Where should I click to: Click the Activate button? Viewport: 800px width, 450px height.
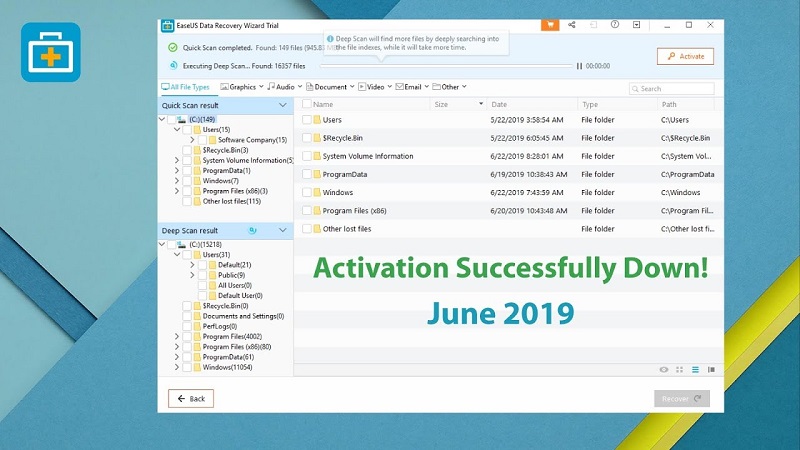click(685, 56)
